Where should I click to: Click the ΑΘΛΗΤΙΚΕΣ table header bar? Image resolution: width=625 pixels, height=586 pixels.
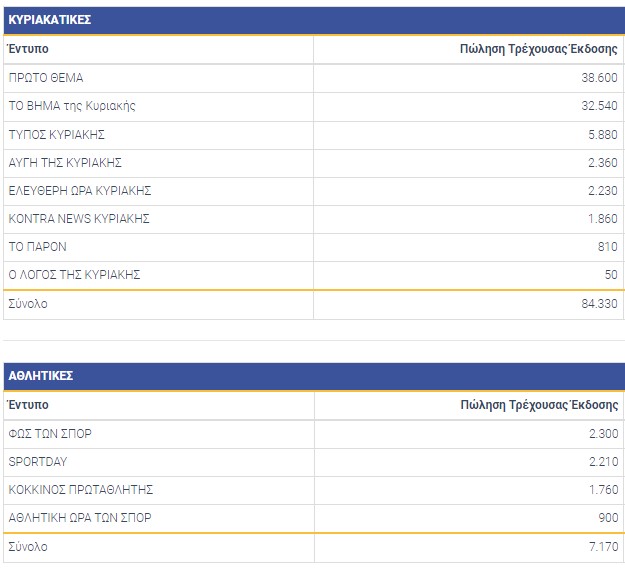tap(313, 376)
